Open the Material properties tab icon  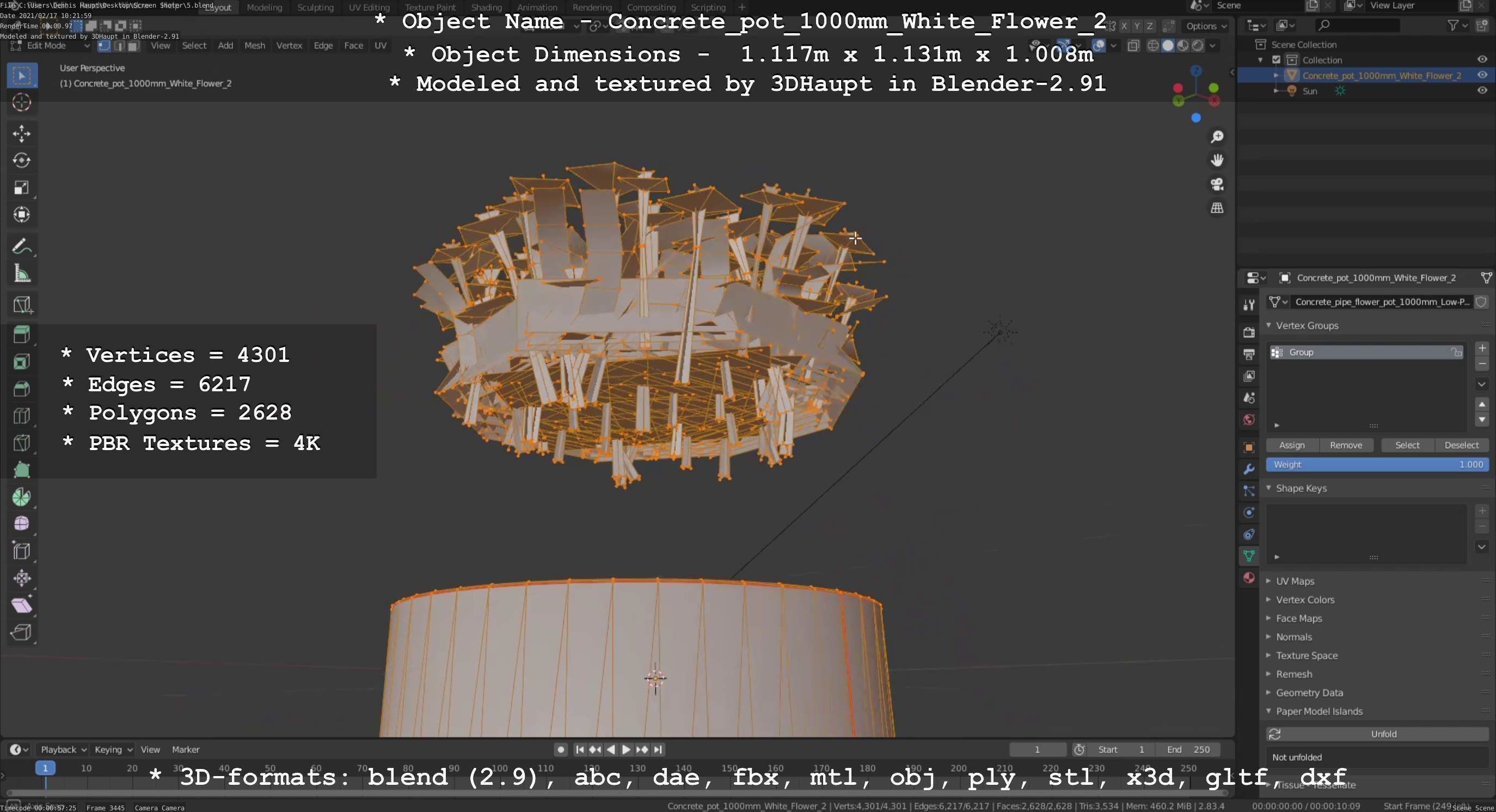[1249, 577]
